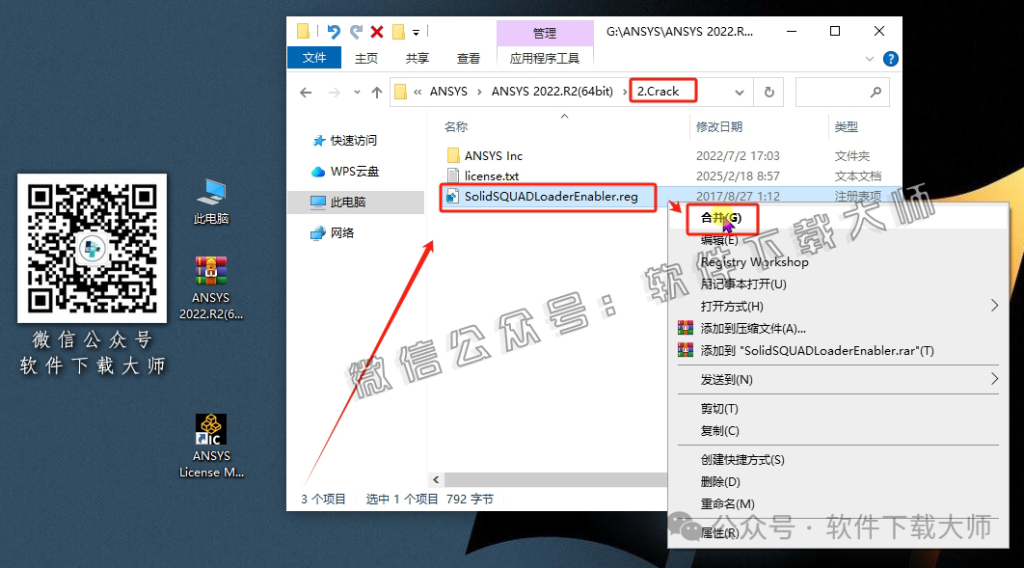Choose 添加到压缩文件(A)... menu entry
The width and height of the screenshot is (1024, 568).
(753, 328)
